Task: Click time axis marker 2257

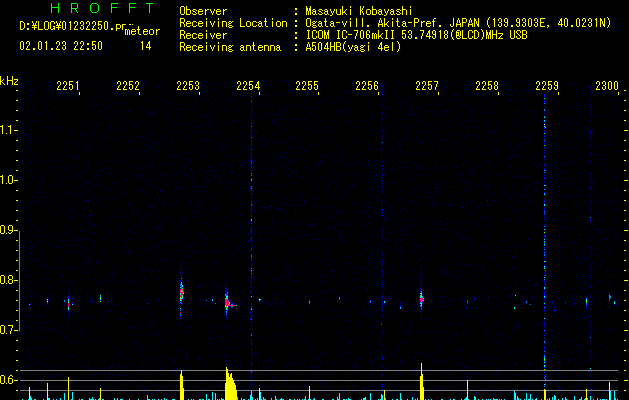Action: coord(427,85)
